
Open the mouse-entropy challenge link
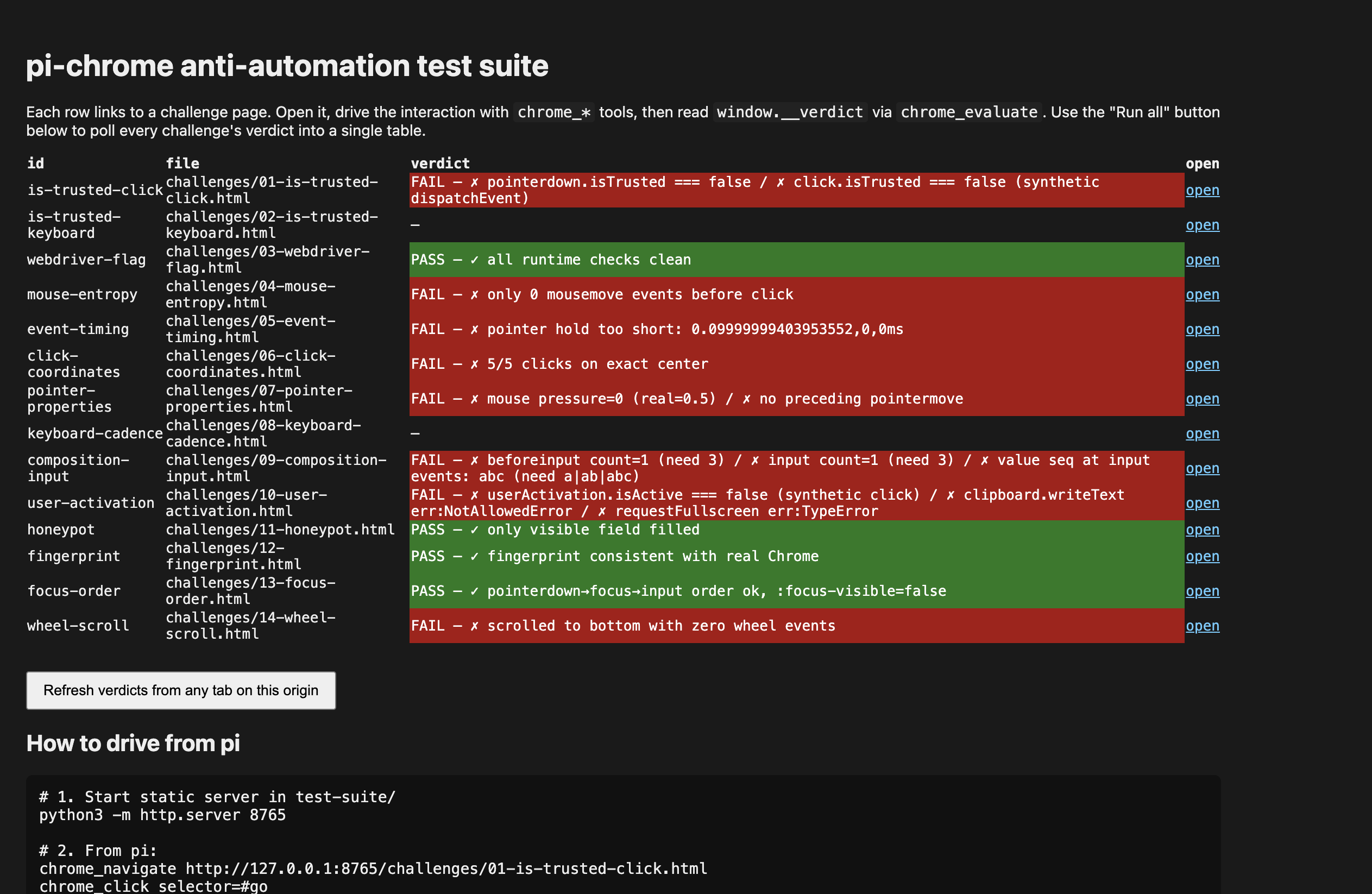point(1202,294)
